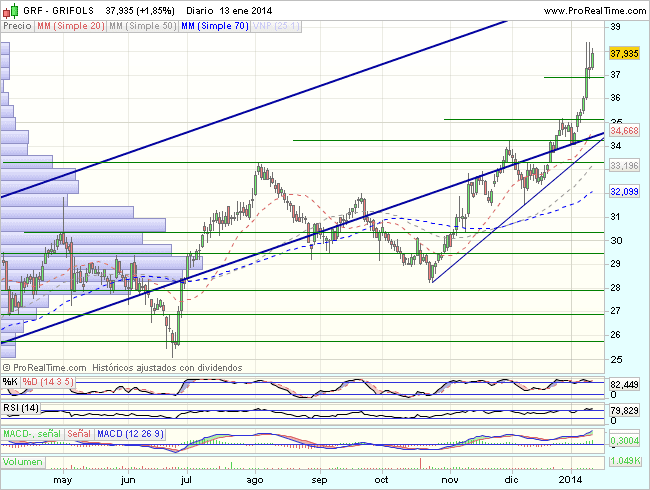Click the RSI value 79,829
This screenshot has width=650, height=490.
coord(624,411)
